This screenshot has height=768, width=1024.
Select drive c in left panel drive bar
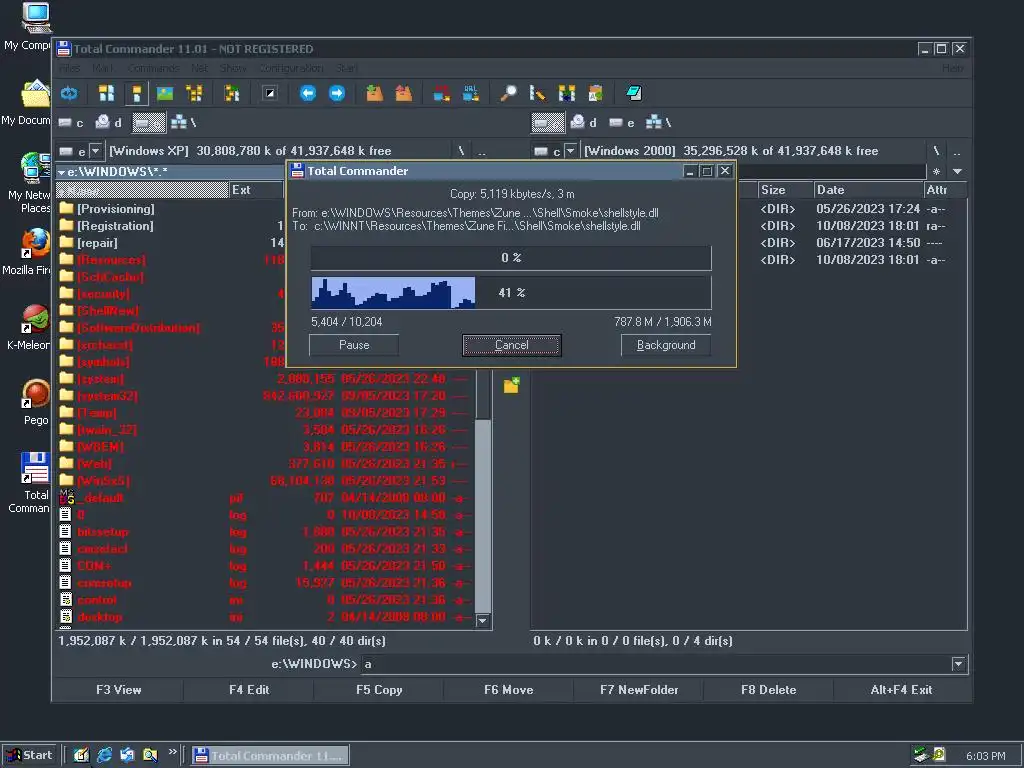(71, 123)
